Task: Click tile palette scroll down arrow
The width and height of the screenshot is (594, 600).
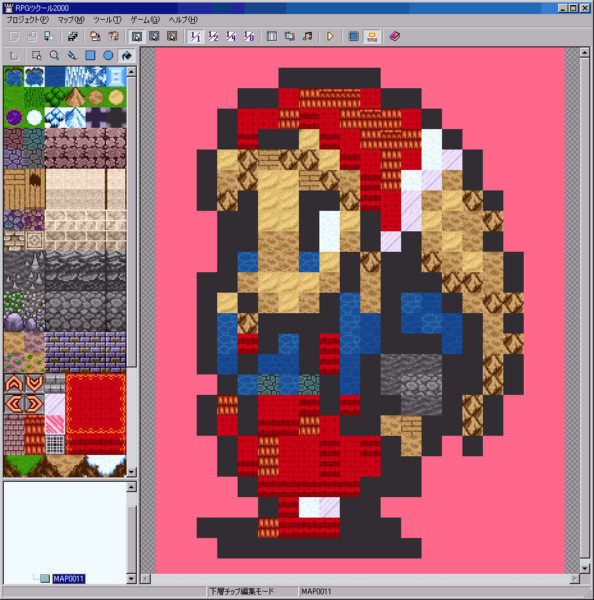Action: point(131,472)
